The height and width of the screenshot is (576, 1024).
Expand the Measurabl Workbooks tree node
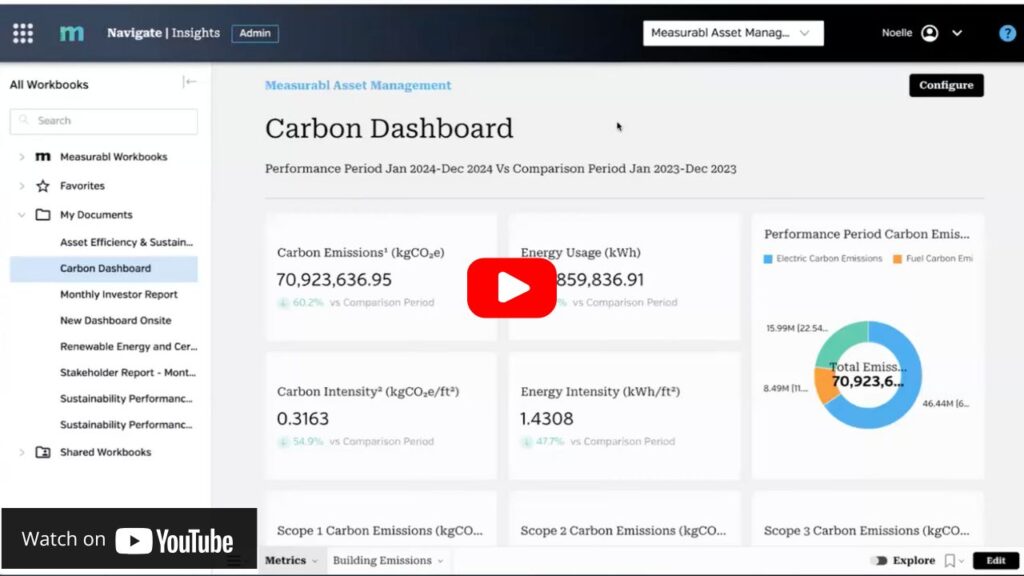(x=22, y=157)
